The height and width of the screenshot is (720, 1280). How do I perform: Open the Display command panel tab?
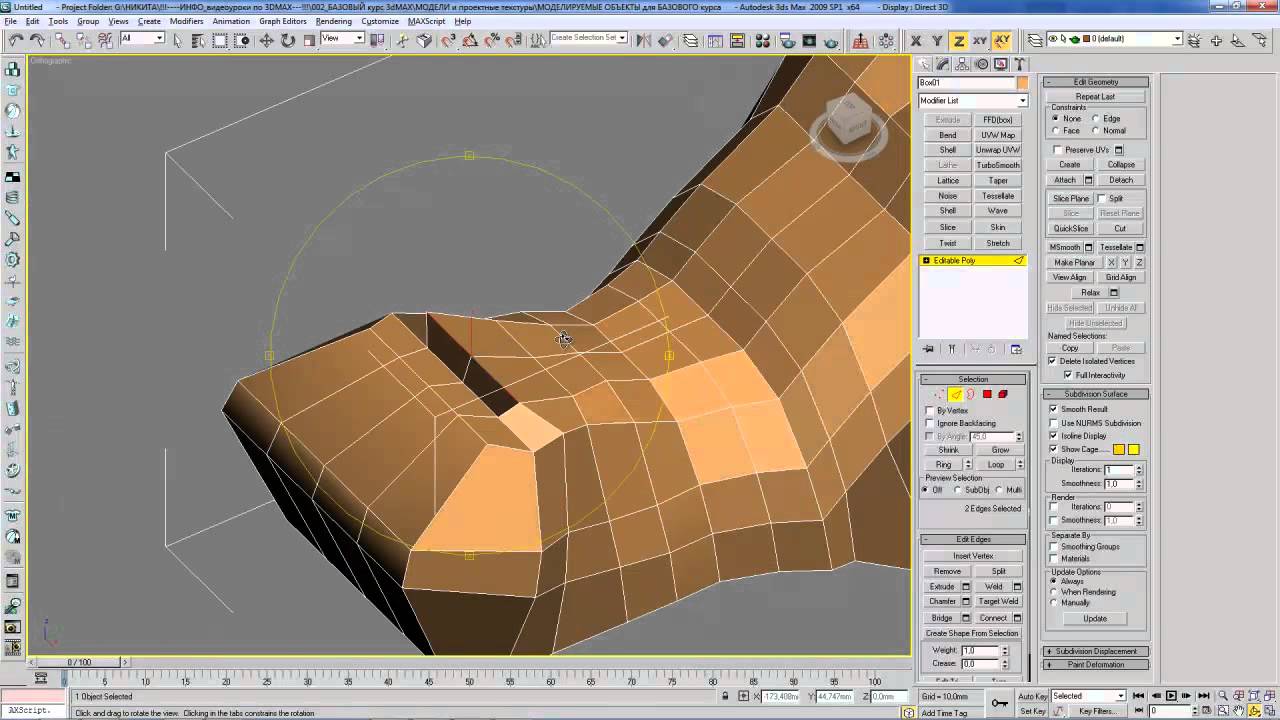1001,64
